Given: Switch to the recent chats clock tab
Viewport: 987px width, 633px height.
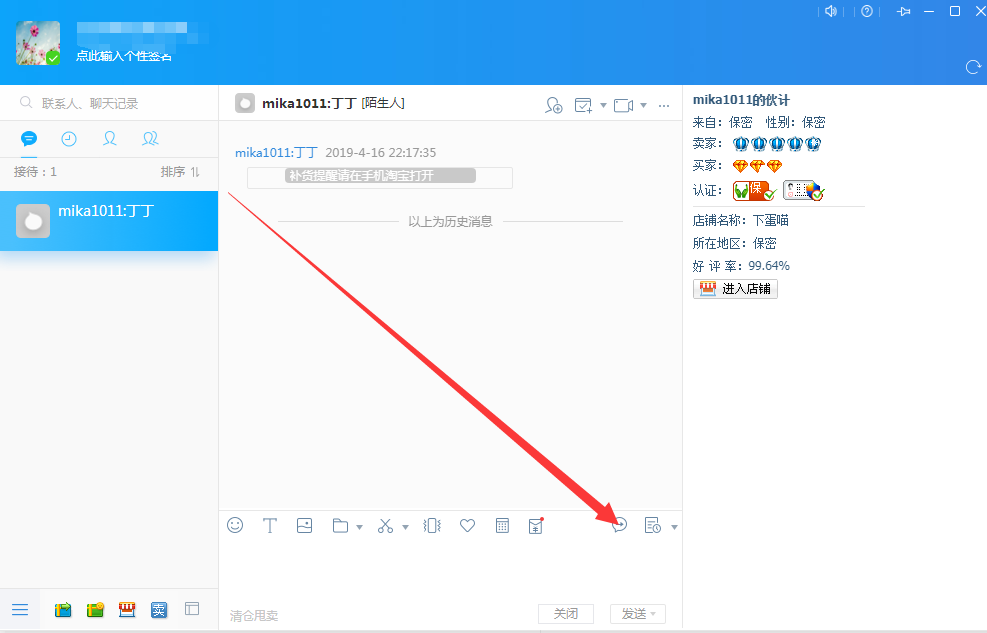Looking at the screenshot, I should tap(68, 139).
